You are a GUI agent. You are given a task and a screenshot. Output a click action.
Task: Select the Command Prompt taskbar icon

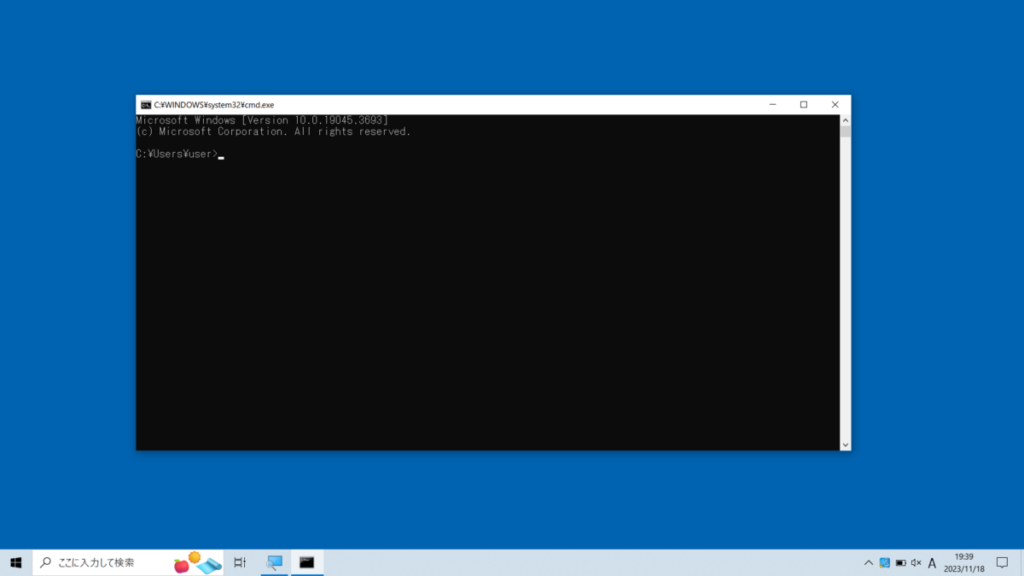pyautogui.click(x=307, y=562)
